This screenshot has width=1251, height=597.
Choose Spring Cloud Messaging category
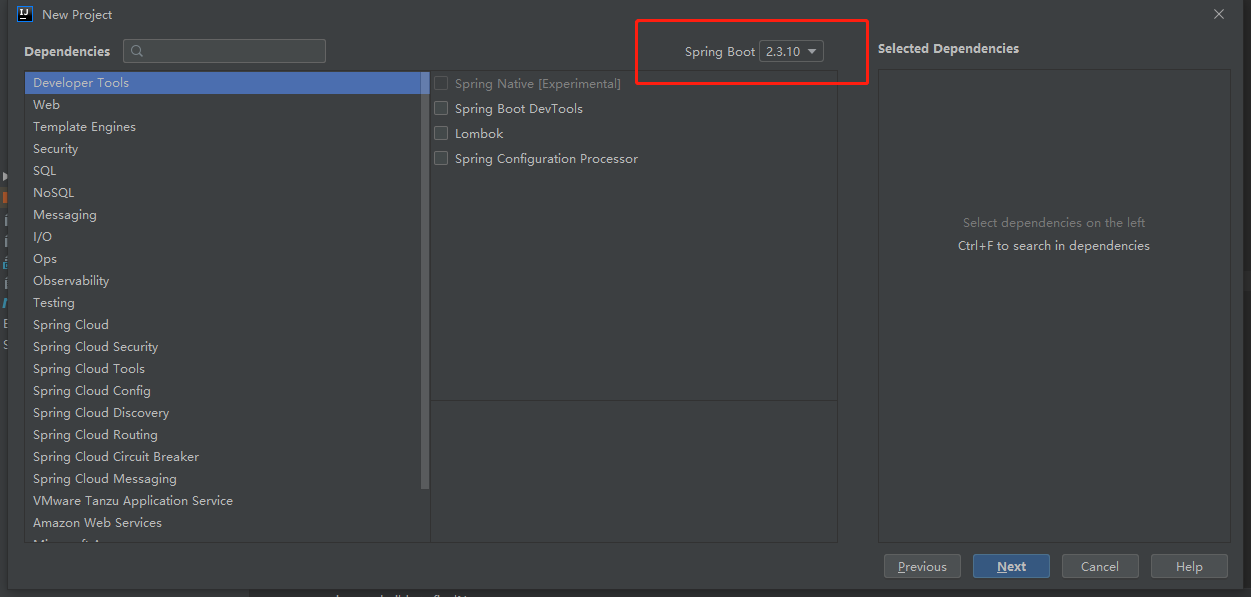[x=223, y=479]
